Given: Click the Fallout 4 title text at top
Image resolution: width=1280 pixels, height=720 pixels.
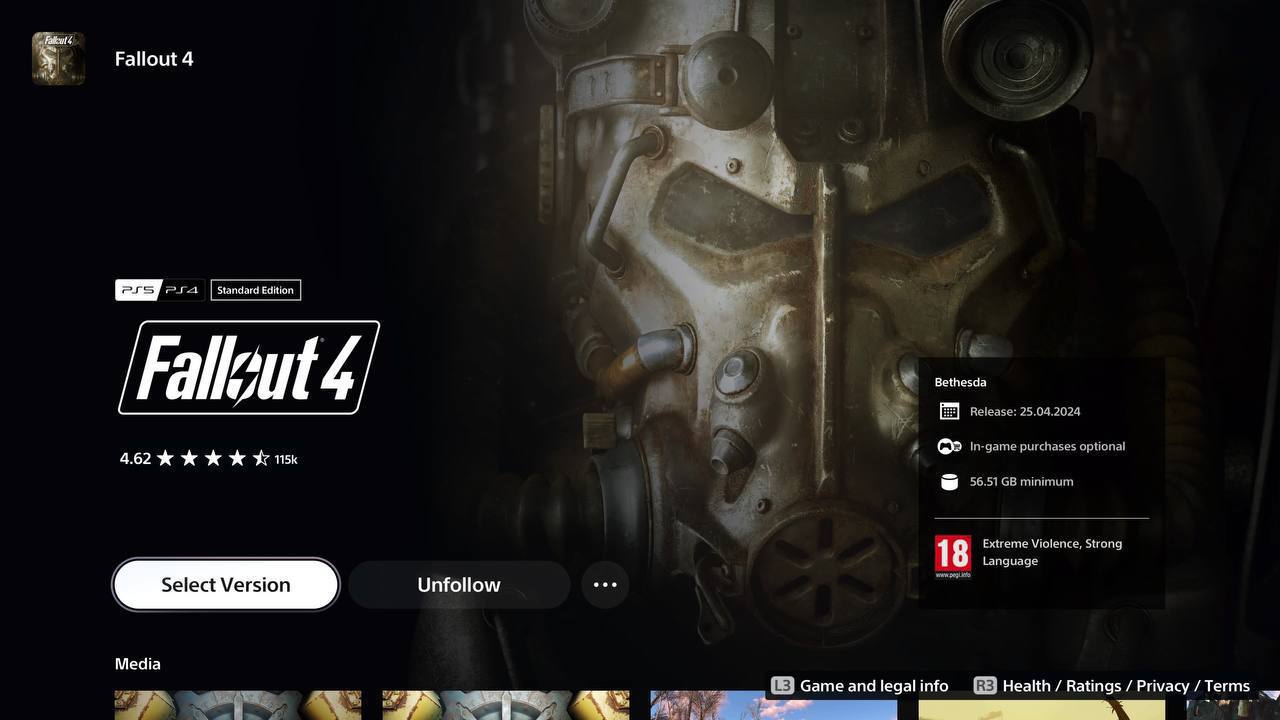Looking at the screenshot, I should pyautogui.click(x=154, y=59).
